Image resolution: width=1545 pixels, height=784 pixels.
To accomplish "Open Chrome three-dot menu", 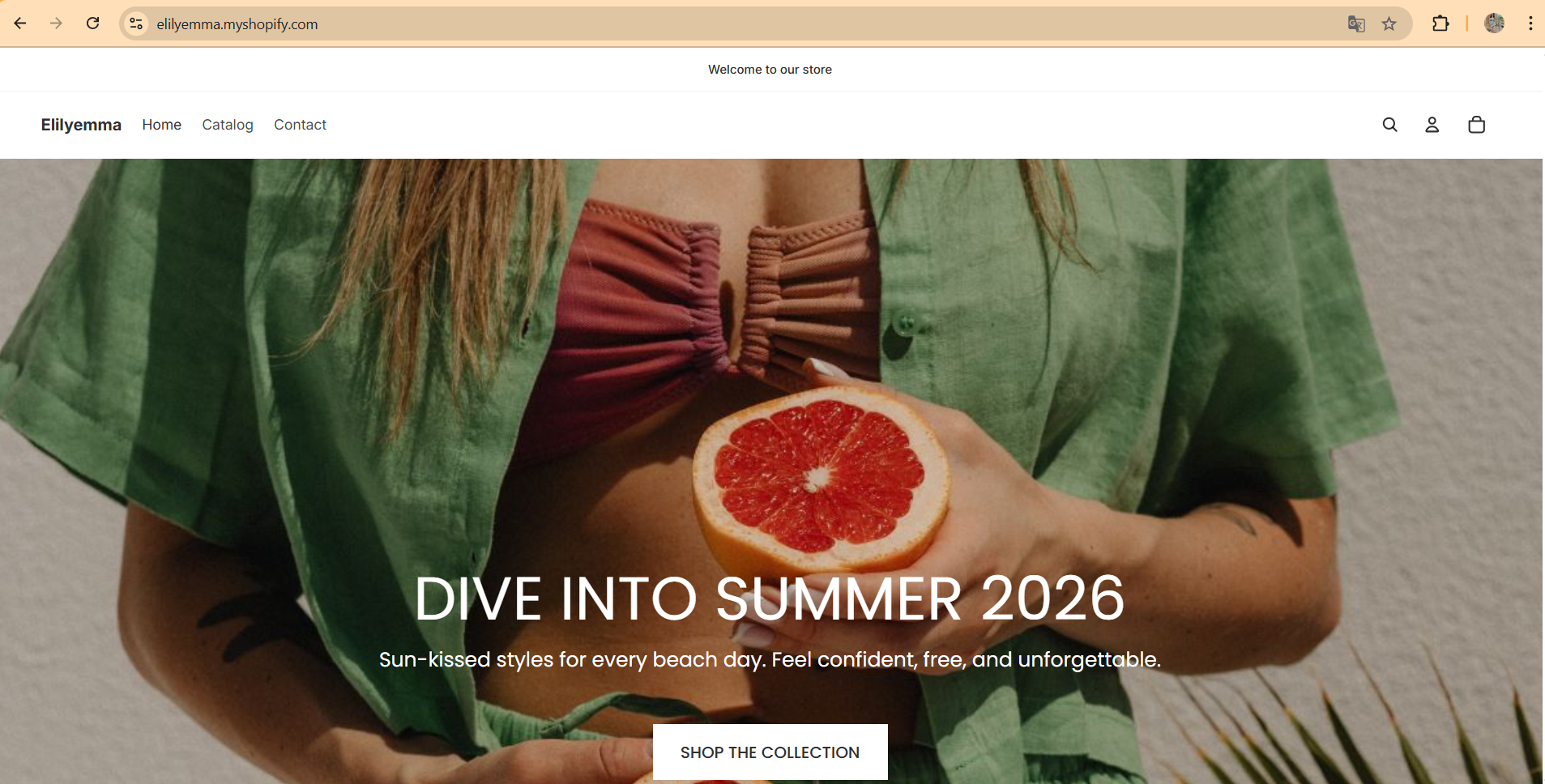I will [x=1530, y=23].
